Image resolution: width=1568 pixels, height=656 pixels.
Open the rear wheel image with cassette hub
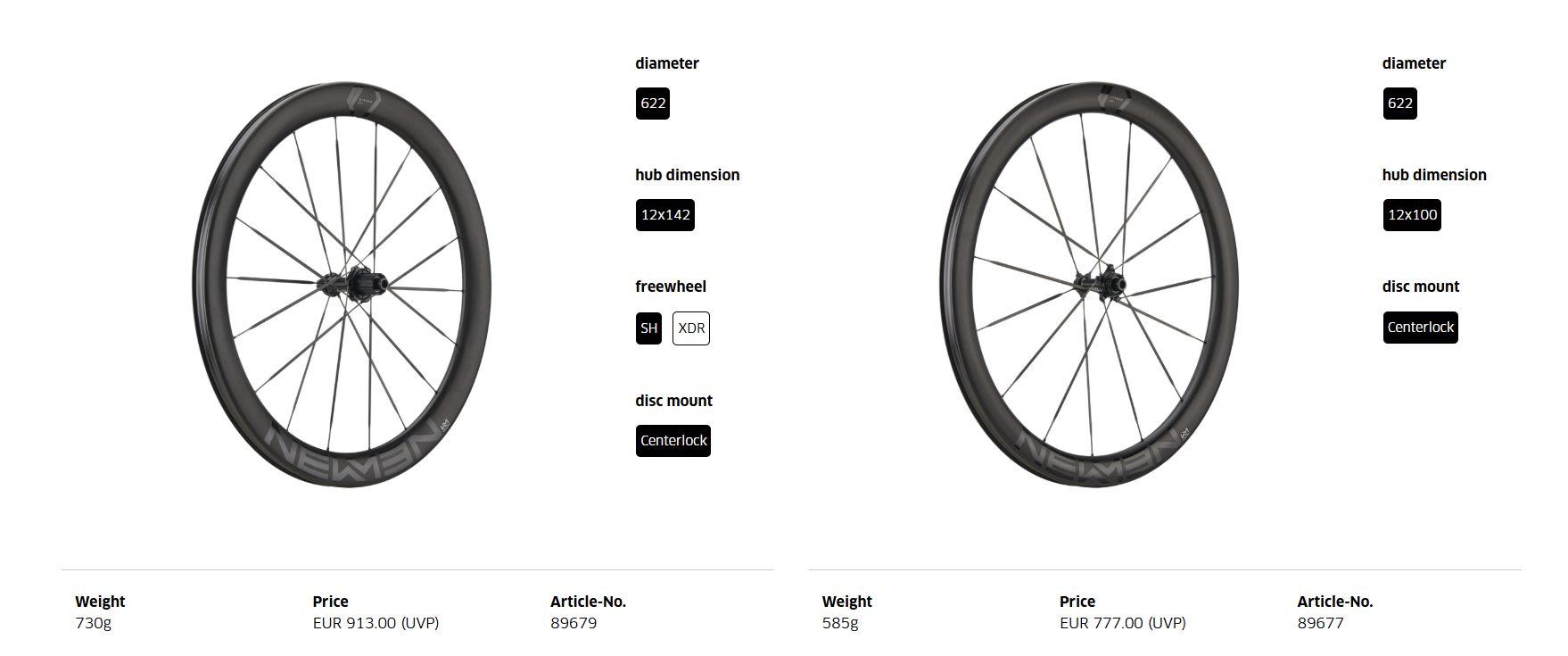click(342, 285)
